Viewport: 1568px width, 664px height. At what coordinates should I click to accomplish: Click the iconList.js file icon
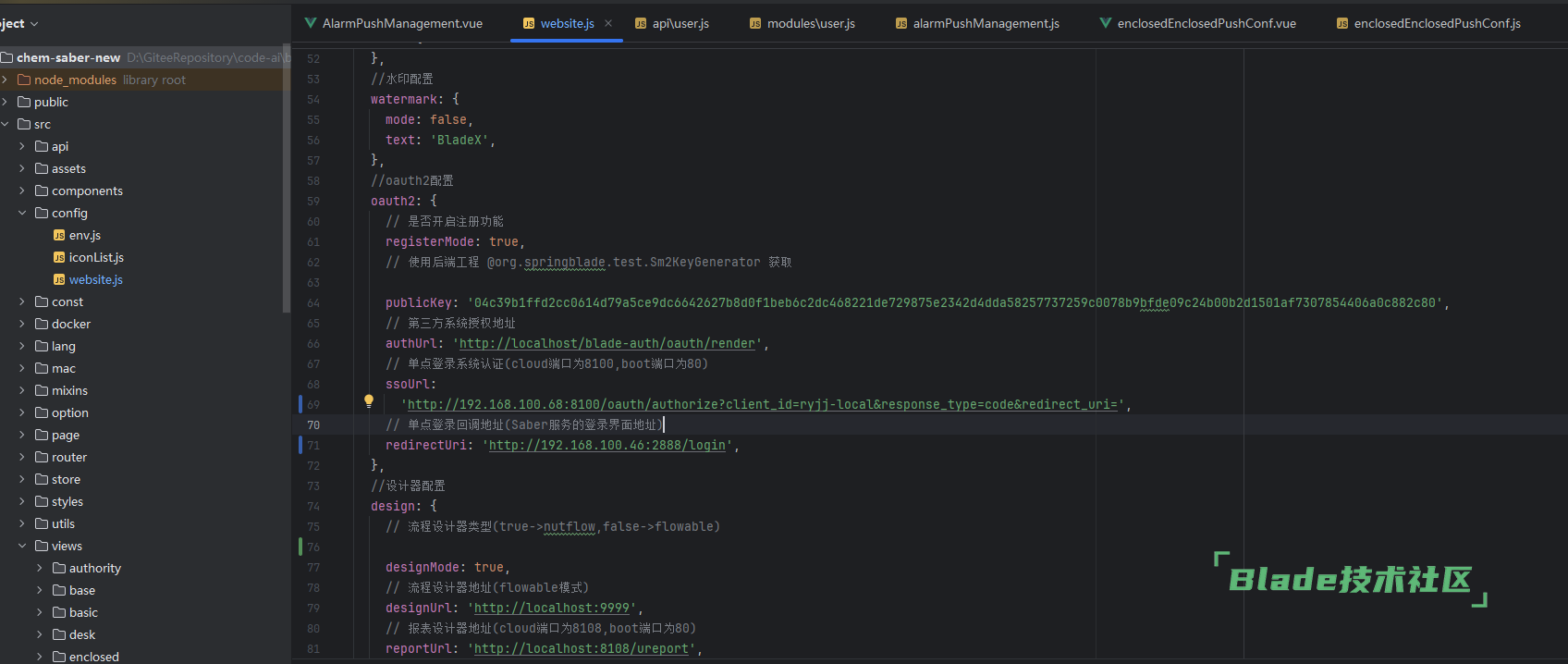[59, 257]
